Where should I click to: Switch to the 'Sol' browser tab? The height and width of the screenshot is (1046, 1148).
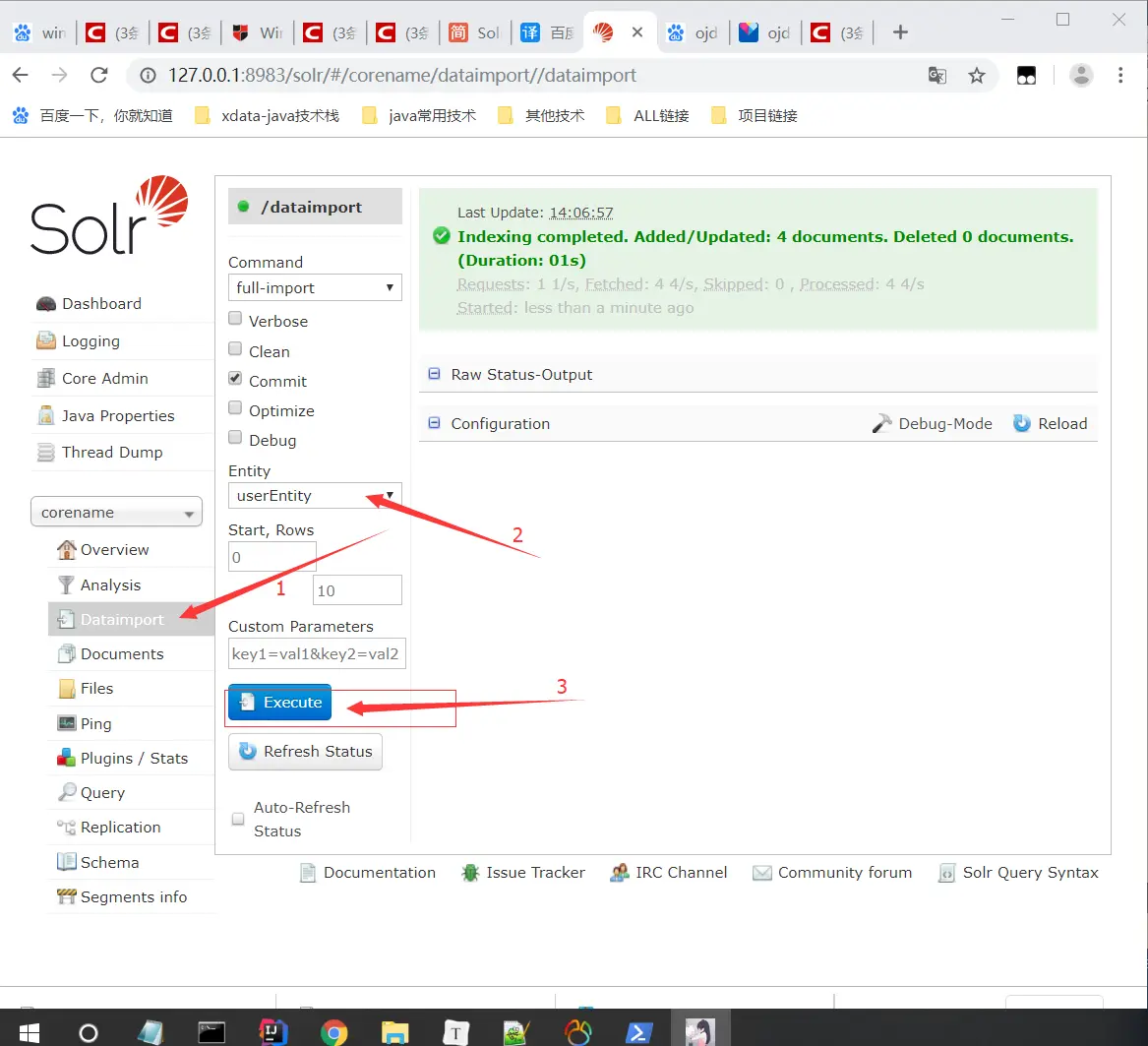tap(476, 32)
